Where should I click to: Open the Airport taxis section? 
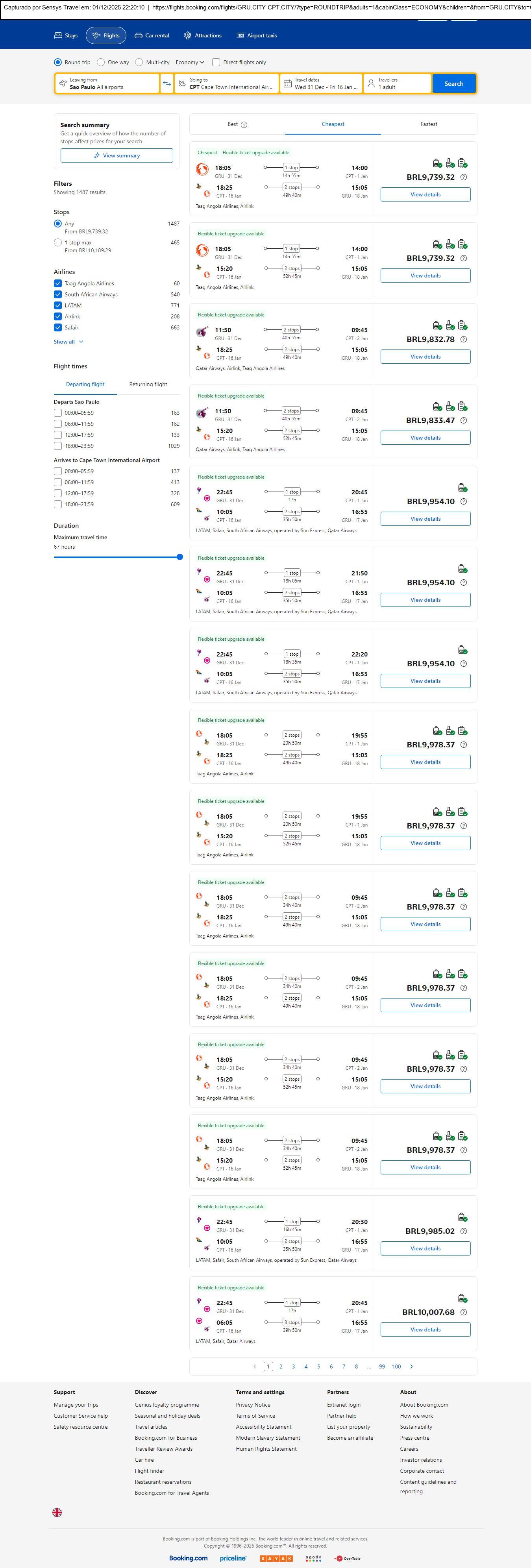[x=256, y=36]
